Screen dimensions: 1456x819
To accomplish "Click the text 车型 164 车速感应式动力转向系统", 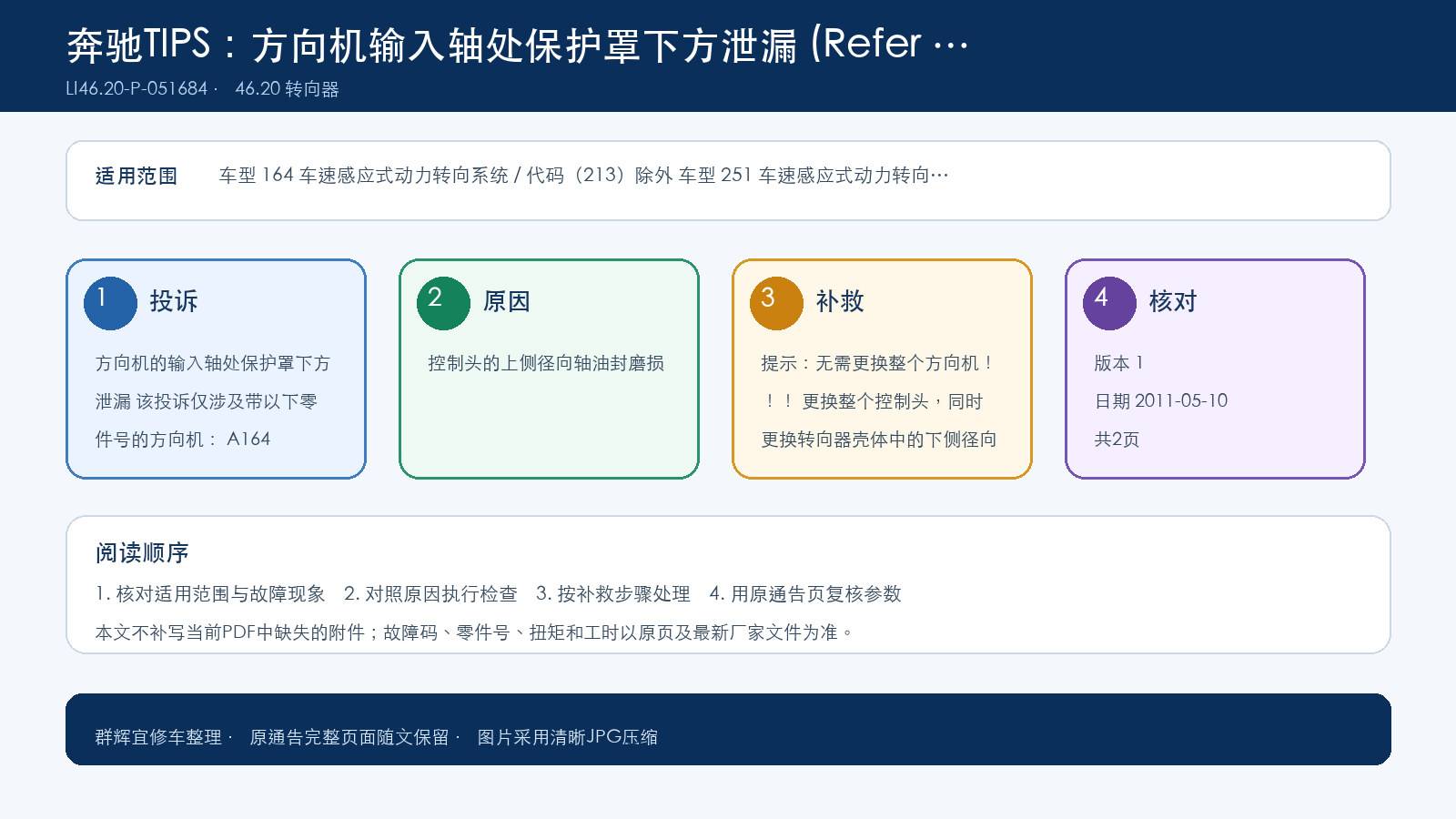I will (363, 176).
